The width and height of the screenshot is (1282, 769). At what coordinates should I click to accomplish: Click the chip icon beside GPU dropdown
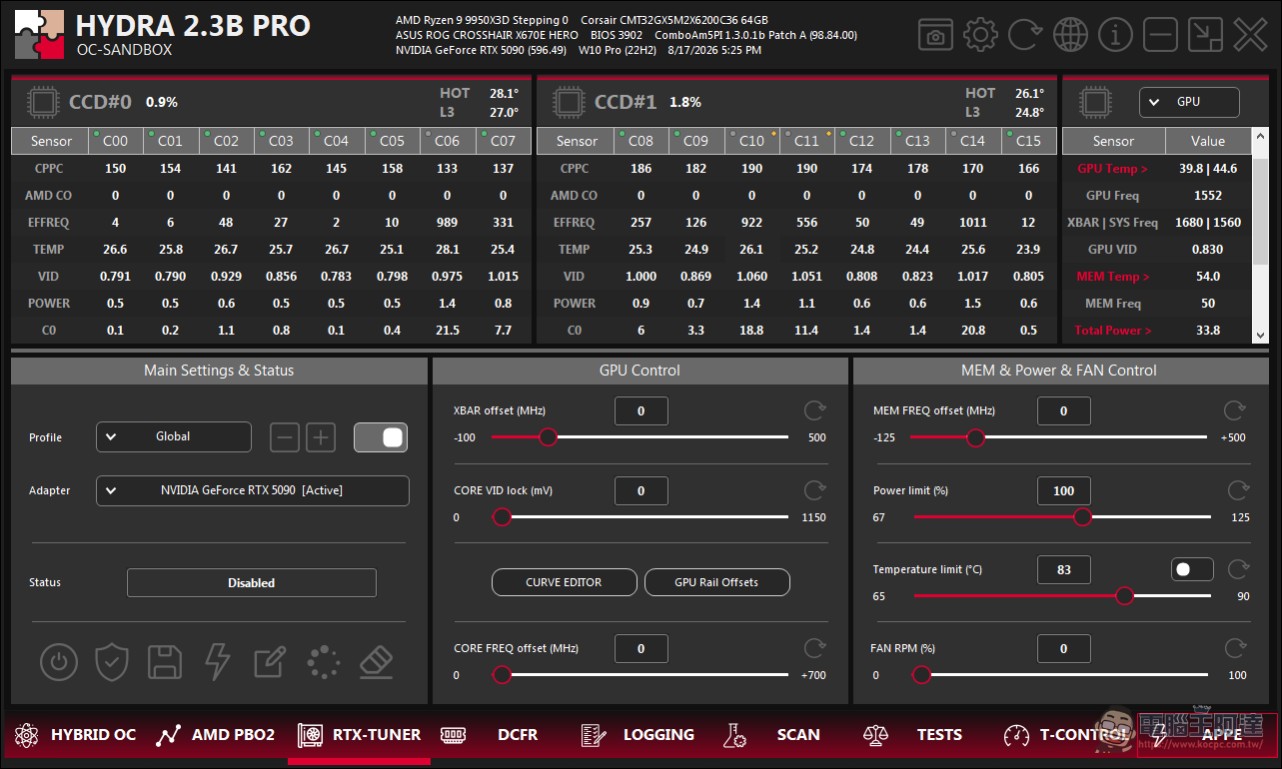click(x=1095, y=102)
